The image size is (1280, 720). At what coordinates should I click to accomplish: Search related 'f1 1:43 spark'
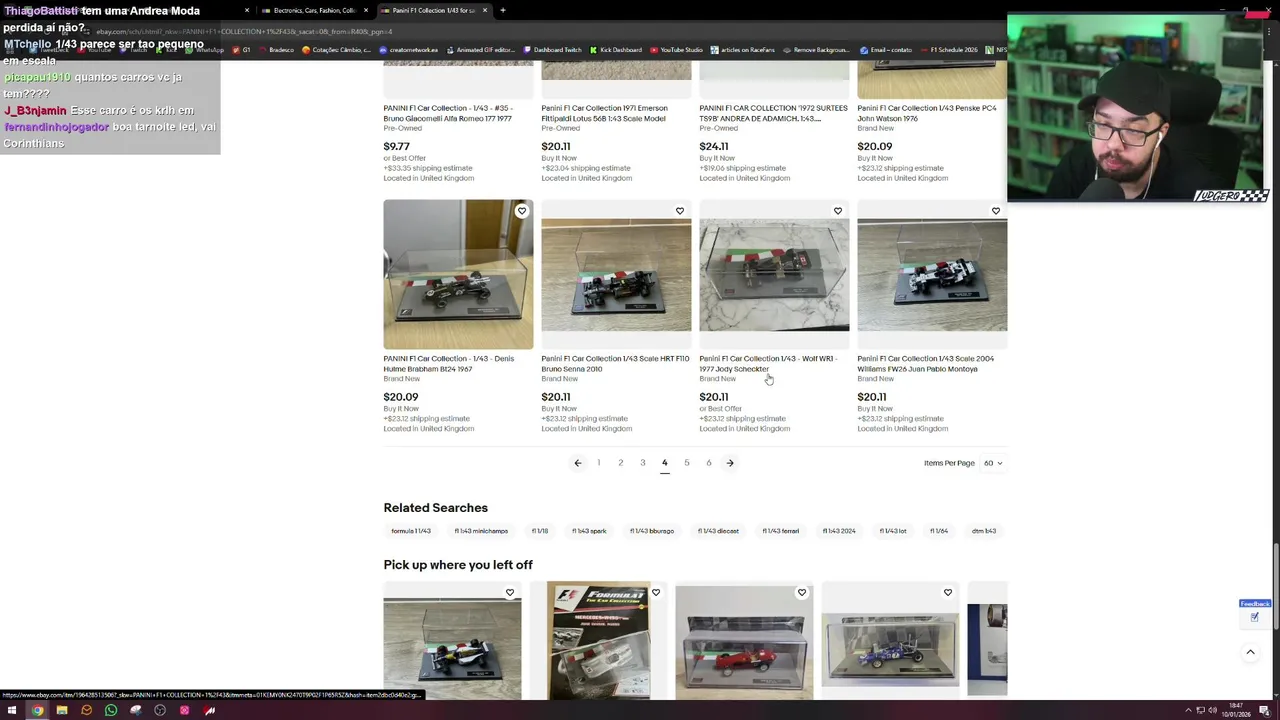589,531
